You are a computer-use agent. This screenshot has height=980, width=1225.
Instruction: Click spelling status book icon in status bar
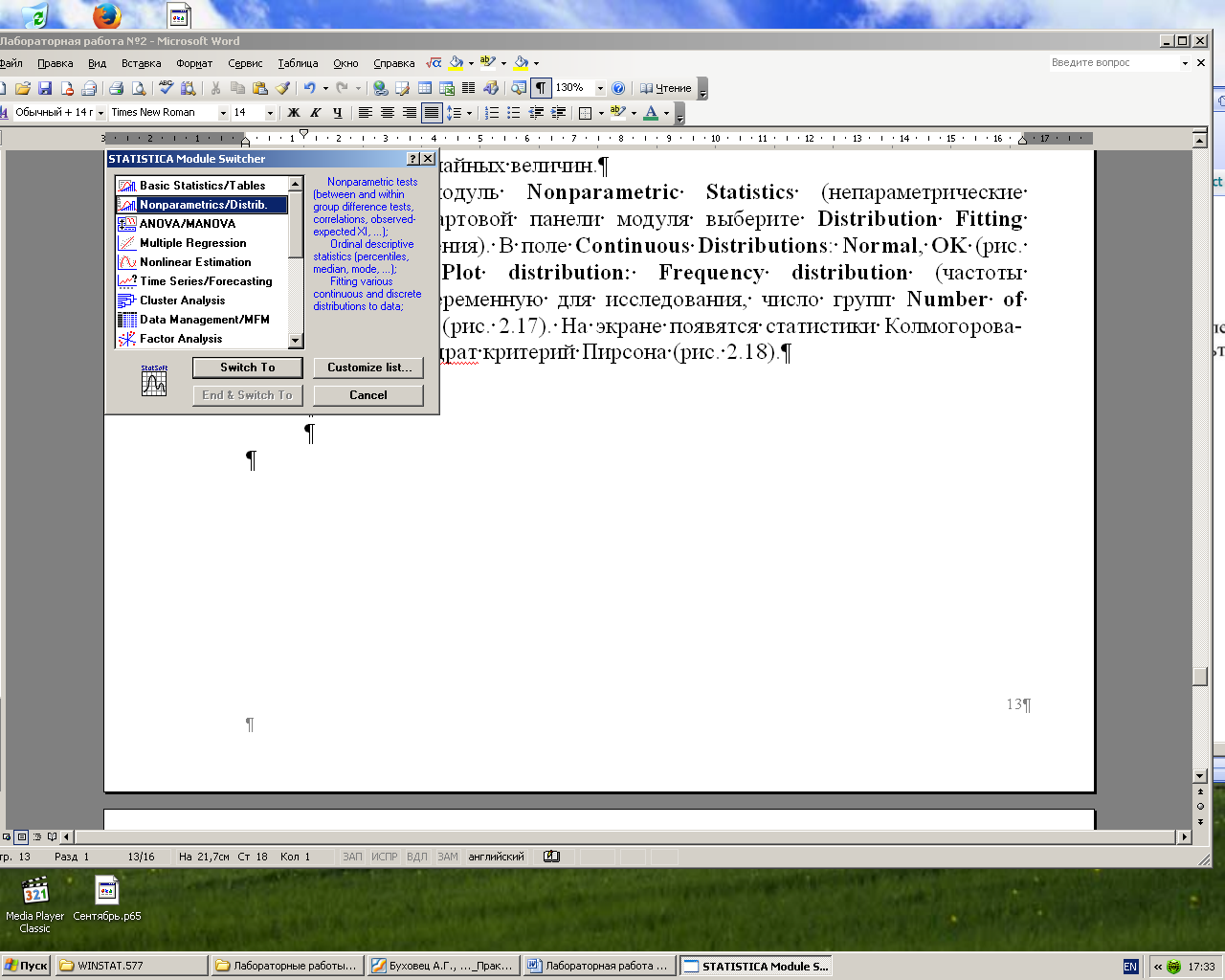[551, 857]
